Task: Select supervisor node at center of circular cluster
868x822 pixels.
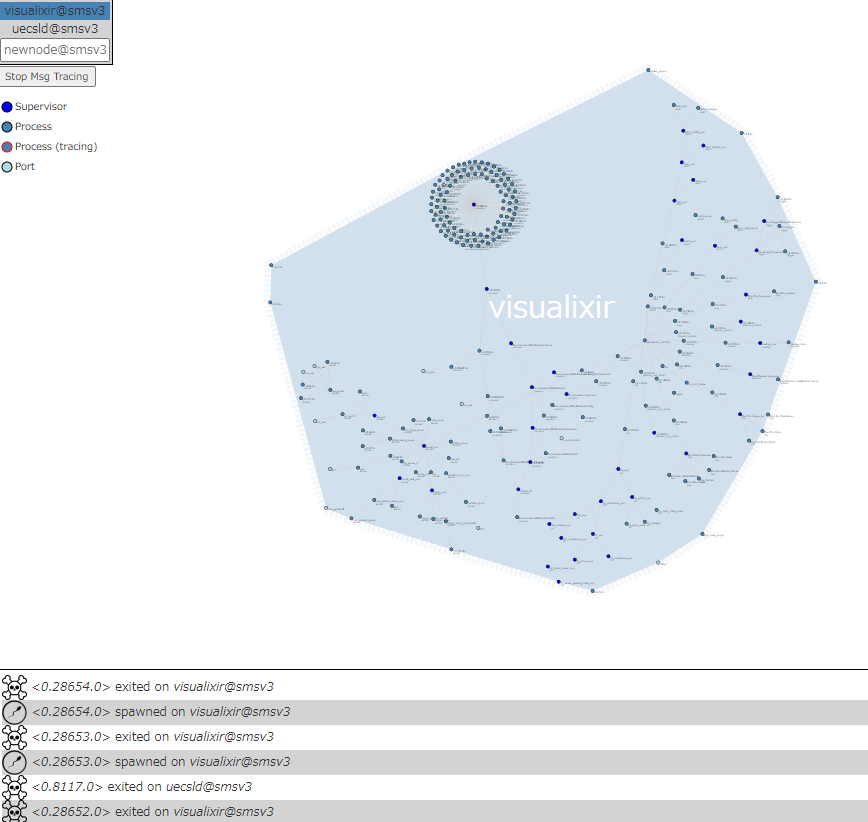Action: point(474,205)
